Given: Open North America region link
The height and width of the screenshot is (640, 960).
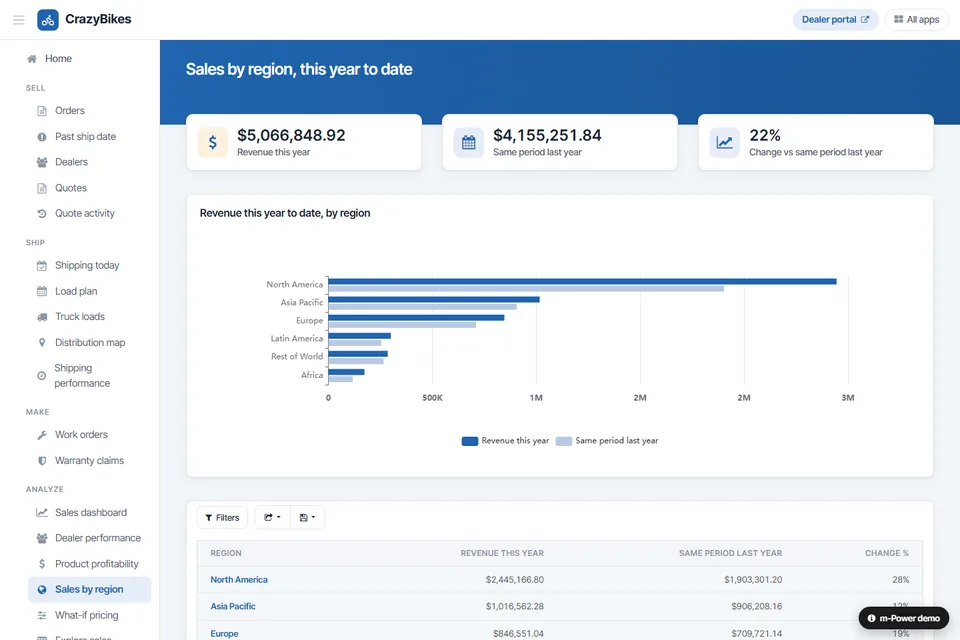Looking at the screenshot, I should tap(239, 580).
